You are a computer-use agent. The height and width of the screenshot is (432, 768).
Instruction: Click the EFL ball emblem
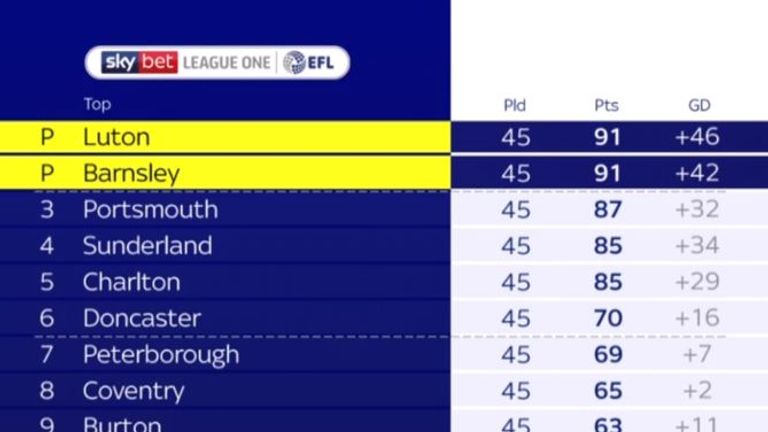tap(294, 63)
